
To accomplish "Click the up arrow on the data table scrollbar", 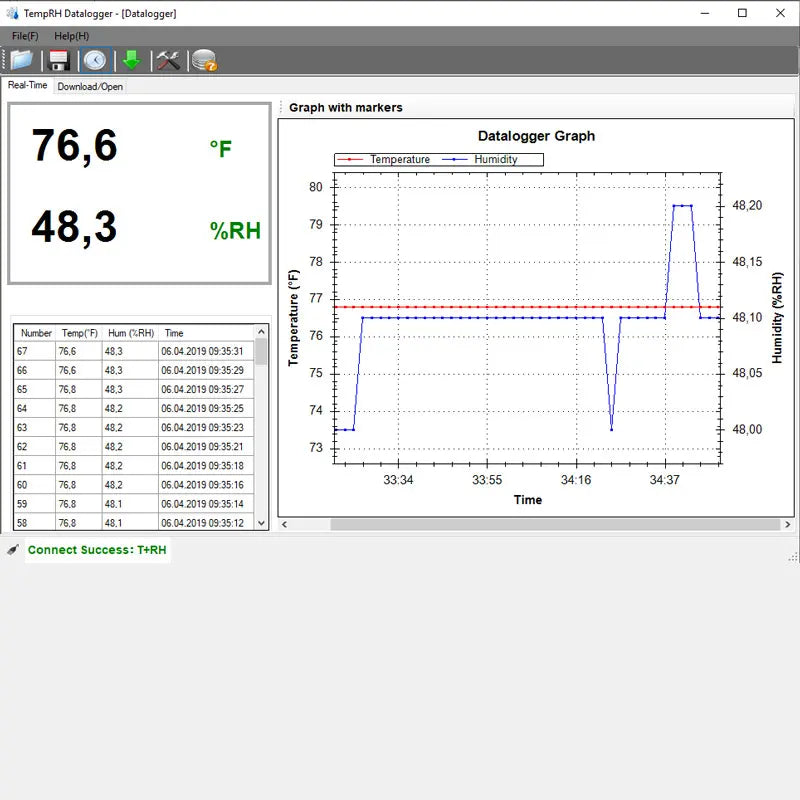I will coord(261,332).
